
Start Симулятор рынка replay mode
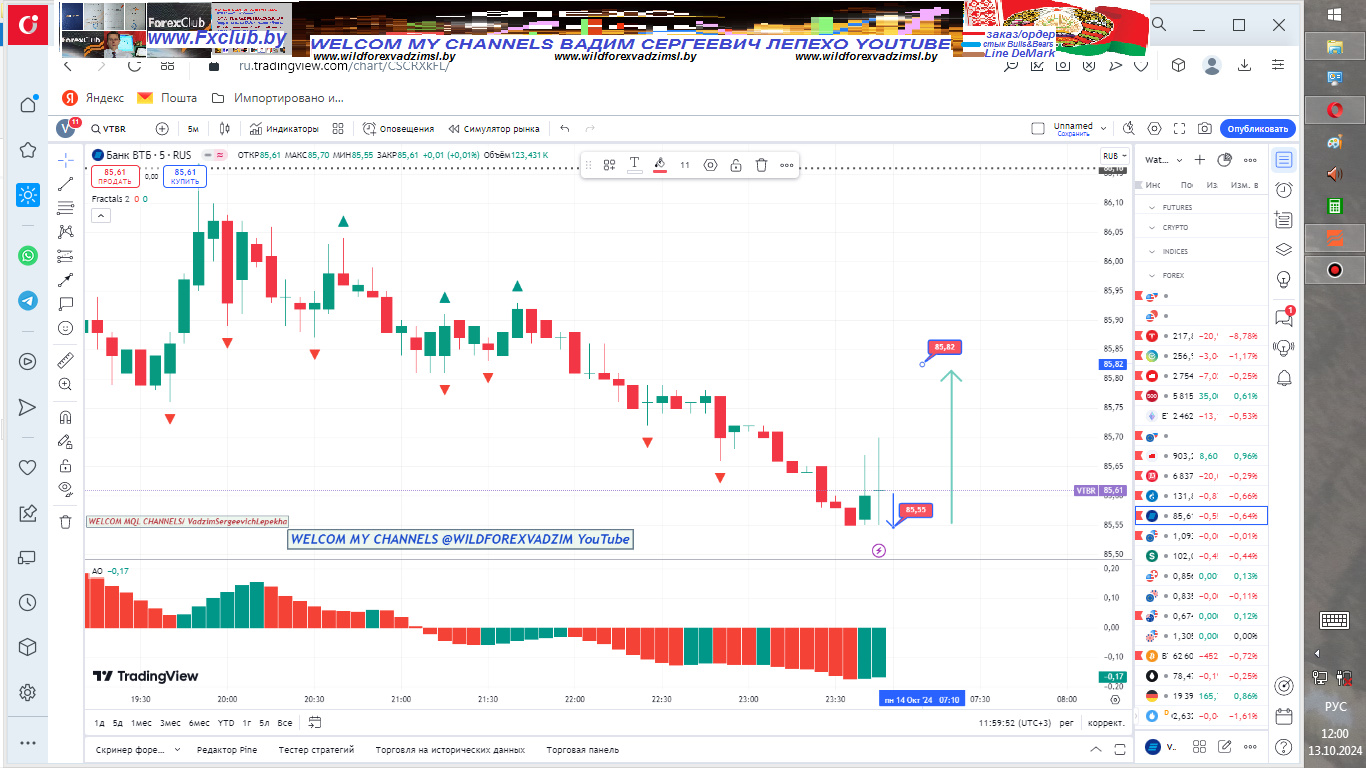(494, 129)
